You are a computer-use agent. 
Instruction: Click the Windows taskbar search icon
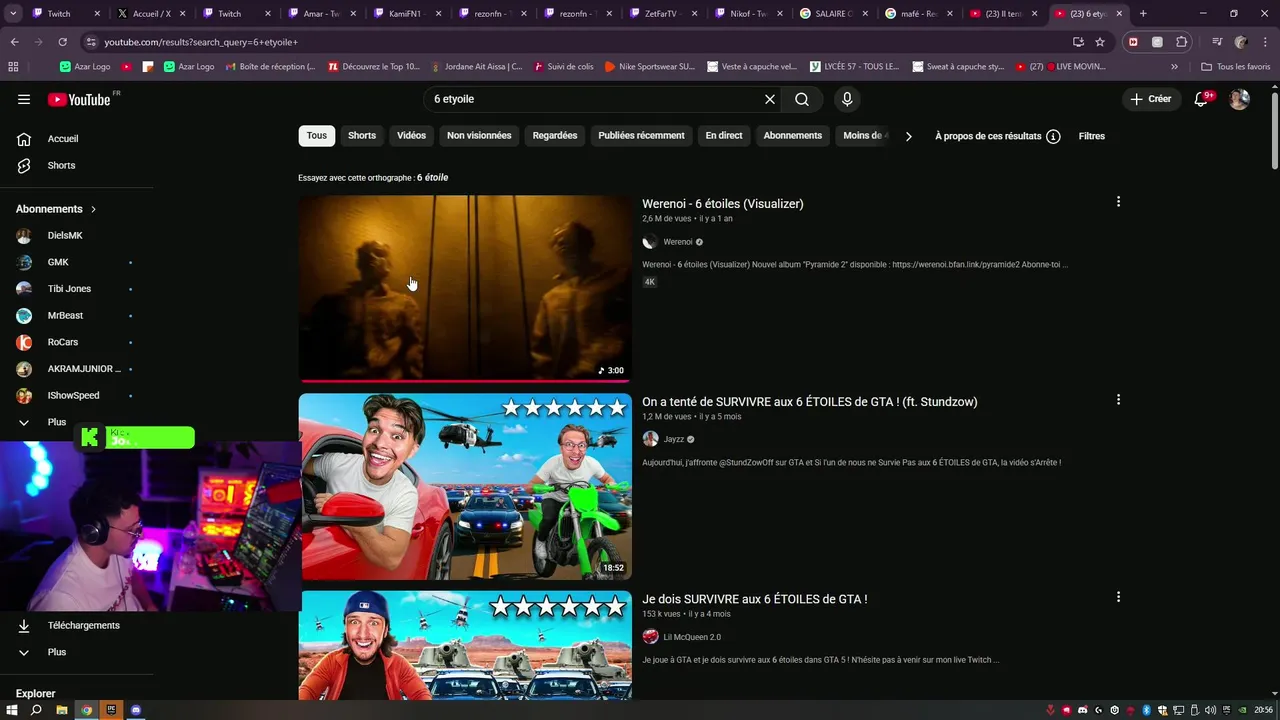pos(36,710)
